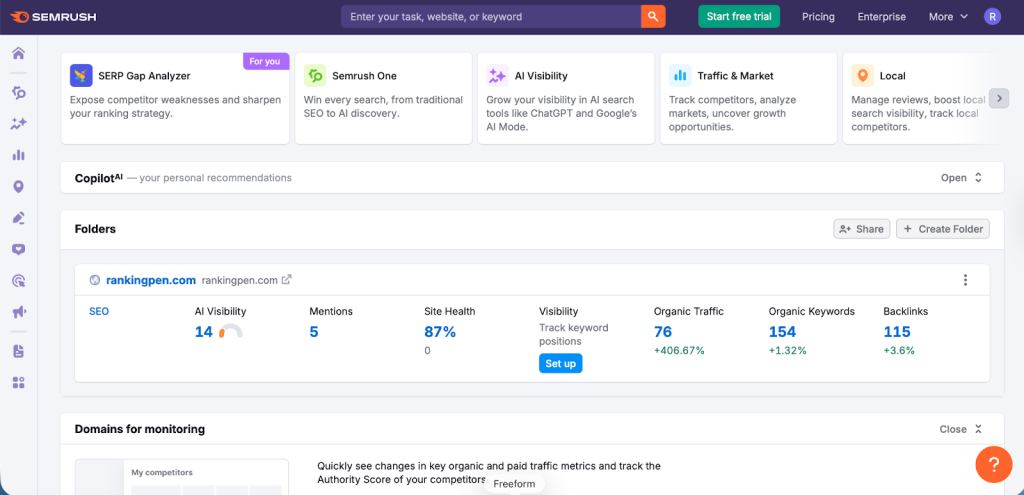Viewport: 1024px width, 495px height.
Task: Open the bar chart icon in sidebar
Action: [x=18, y=155]
